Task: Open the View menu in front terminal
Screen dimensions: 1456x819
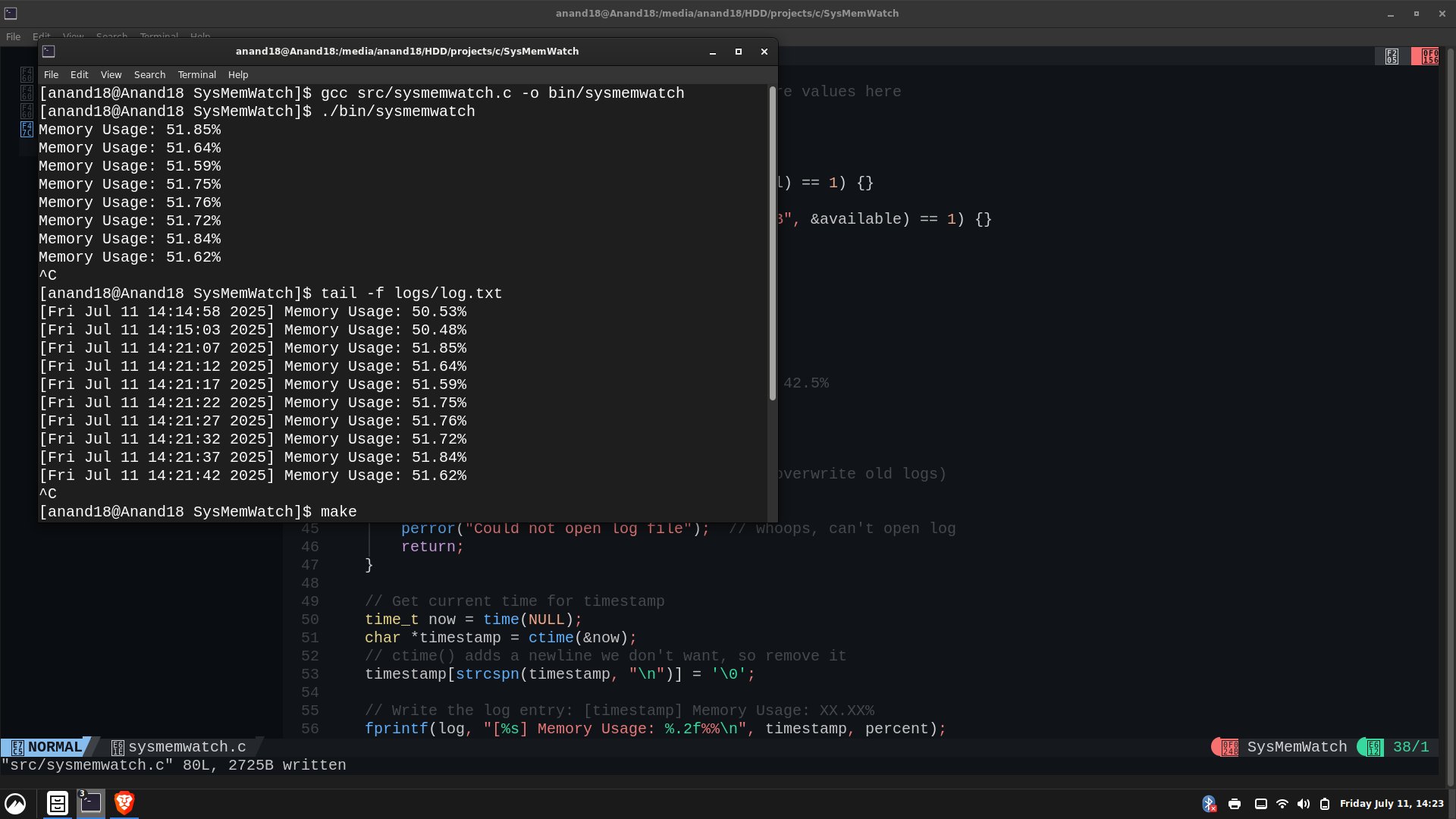Action: pyautogui.click(x=111, y=74)
